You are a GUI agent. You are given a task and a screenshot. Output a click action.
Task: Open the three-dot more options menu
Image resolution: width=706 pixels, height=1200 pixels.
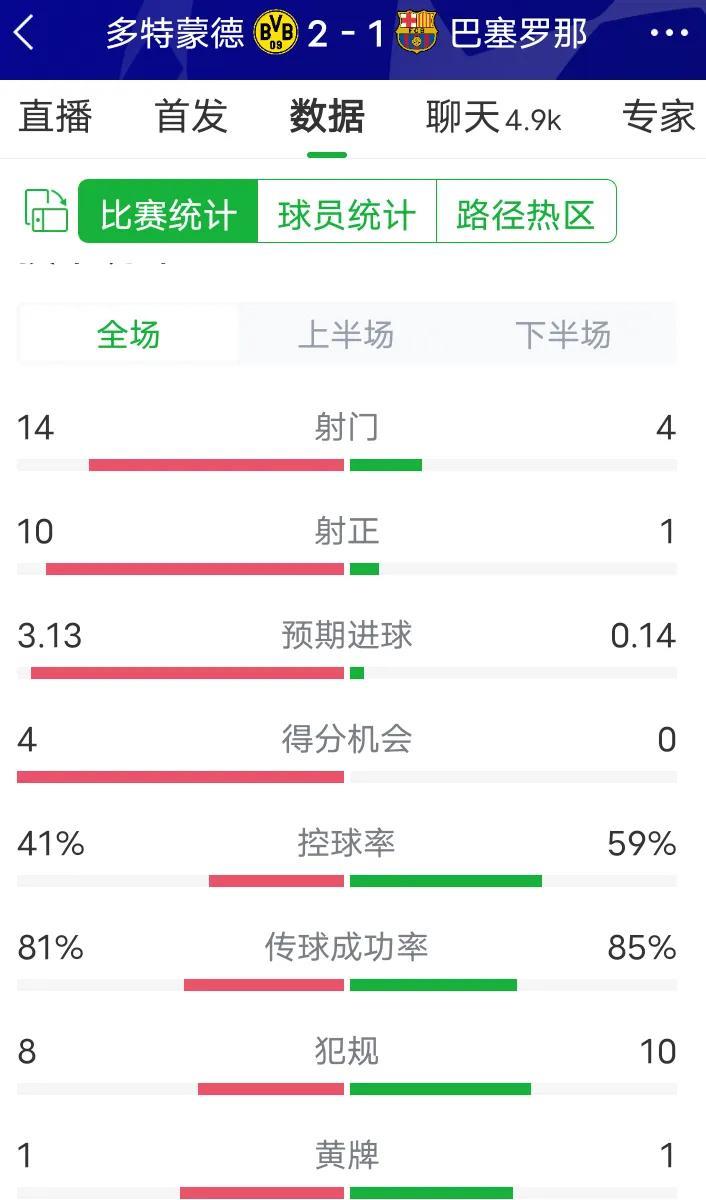point(669,34)
